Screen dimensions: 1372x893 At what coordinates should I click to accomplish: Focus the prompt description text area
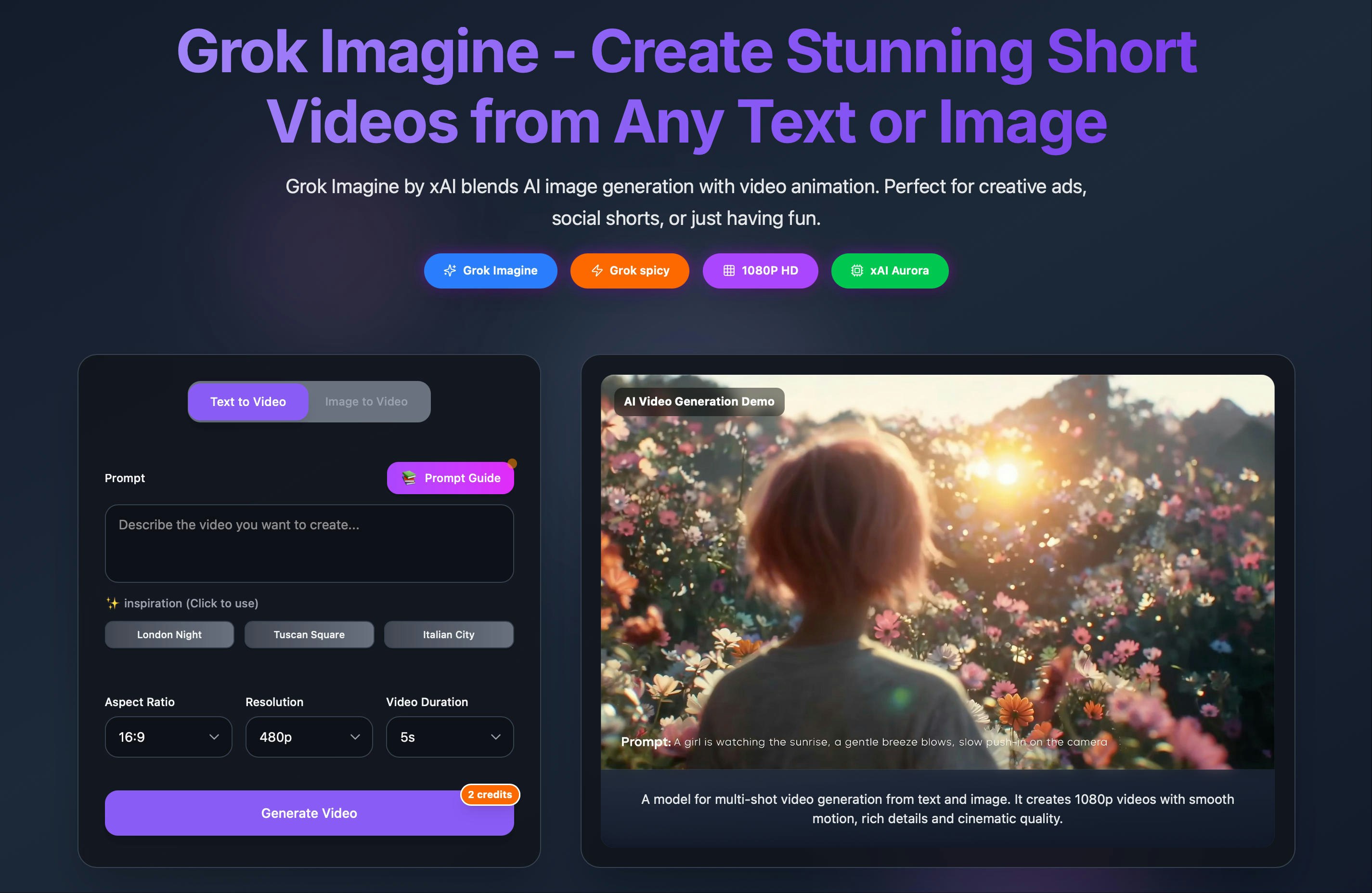(309, 543)
